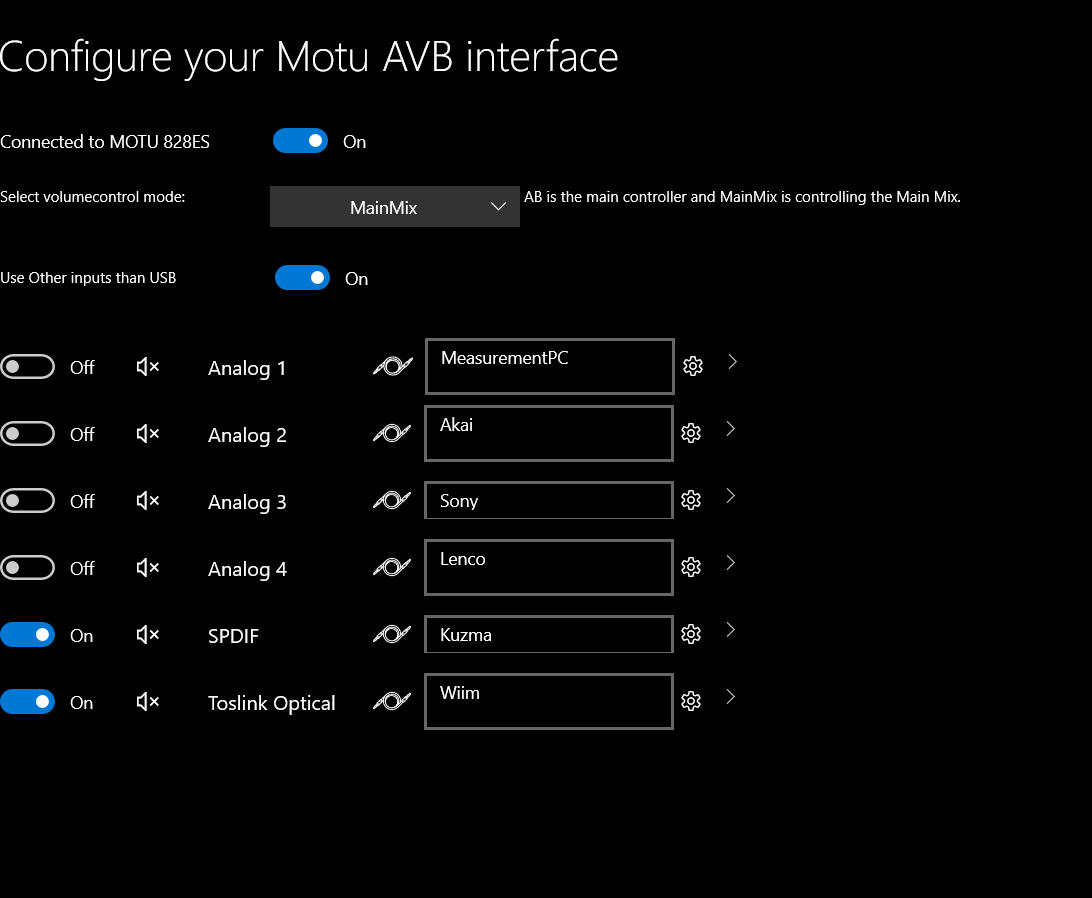Disable Use Other inputs than USB
The height and width of the screenshot is (898, 1092).
coord(302,278)
